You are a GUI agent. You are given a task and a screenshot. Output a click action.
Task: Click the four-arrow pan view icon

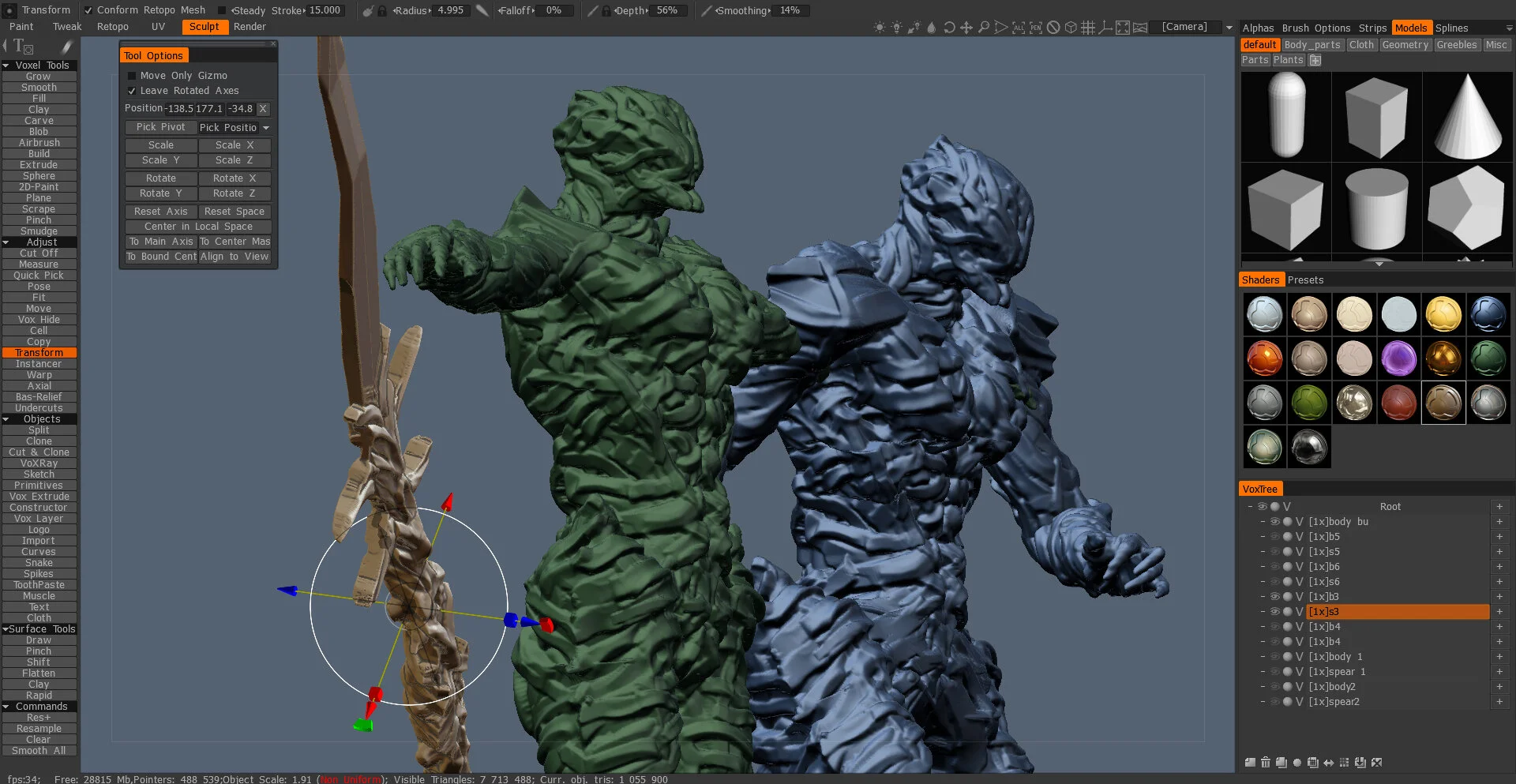pos(966,28)
